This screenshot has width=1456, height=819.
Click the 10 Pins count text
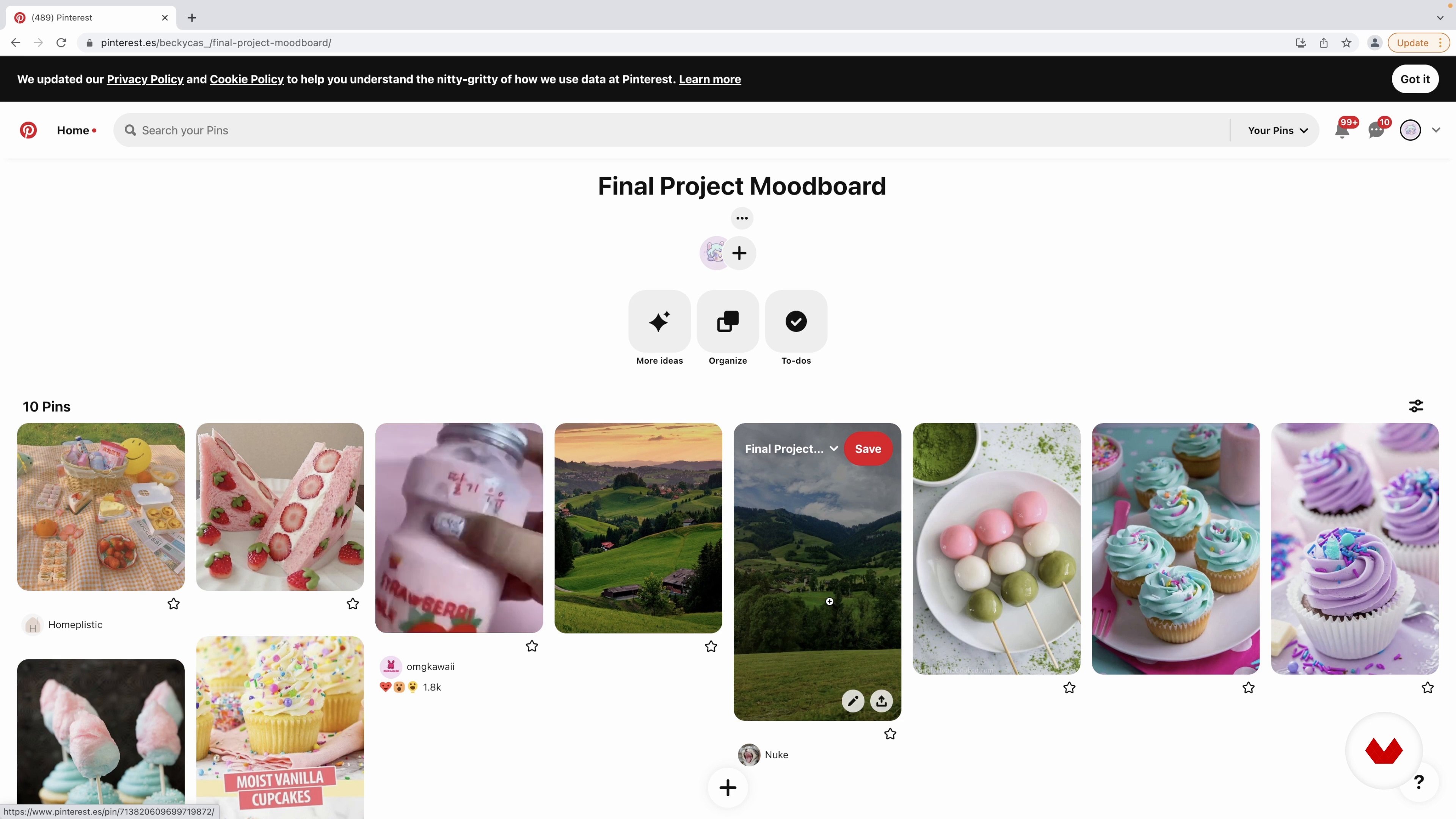coord(46,406)
